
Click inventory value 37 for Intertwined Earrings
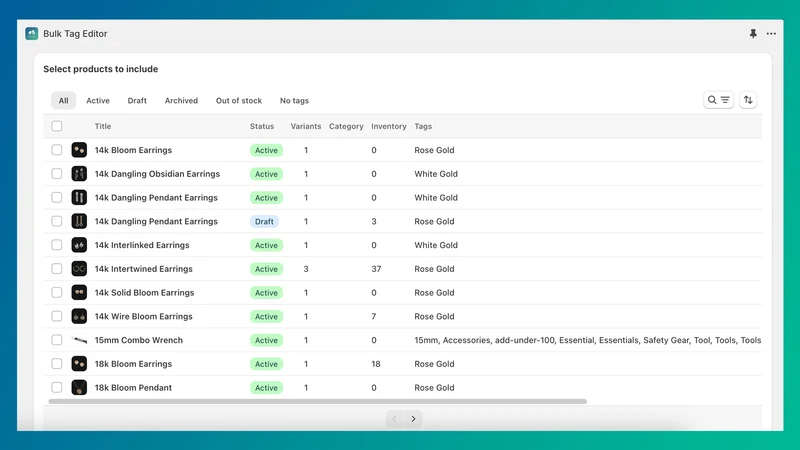click(x=376, y=269)
